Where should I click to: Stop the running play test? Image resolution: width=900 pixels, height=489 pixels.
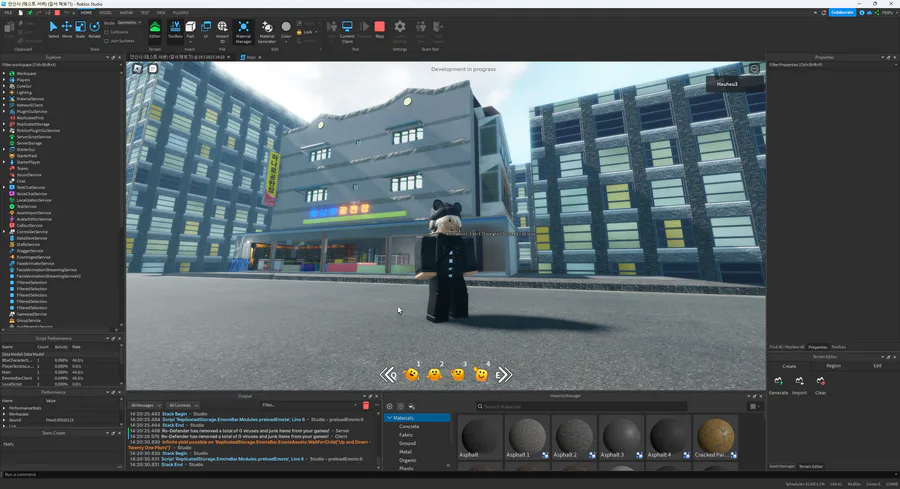pyautogui.click(x=379, y=29)
